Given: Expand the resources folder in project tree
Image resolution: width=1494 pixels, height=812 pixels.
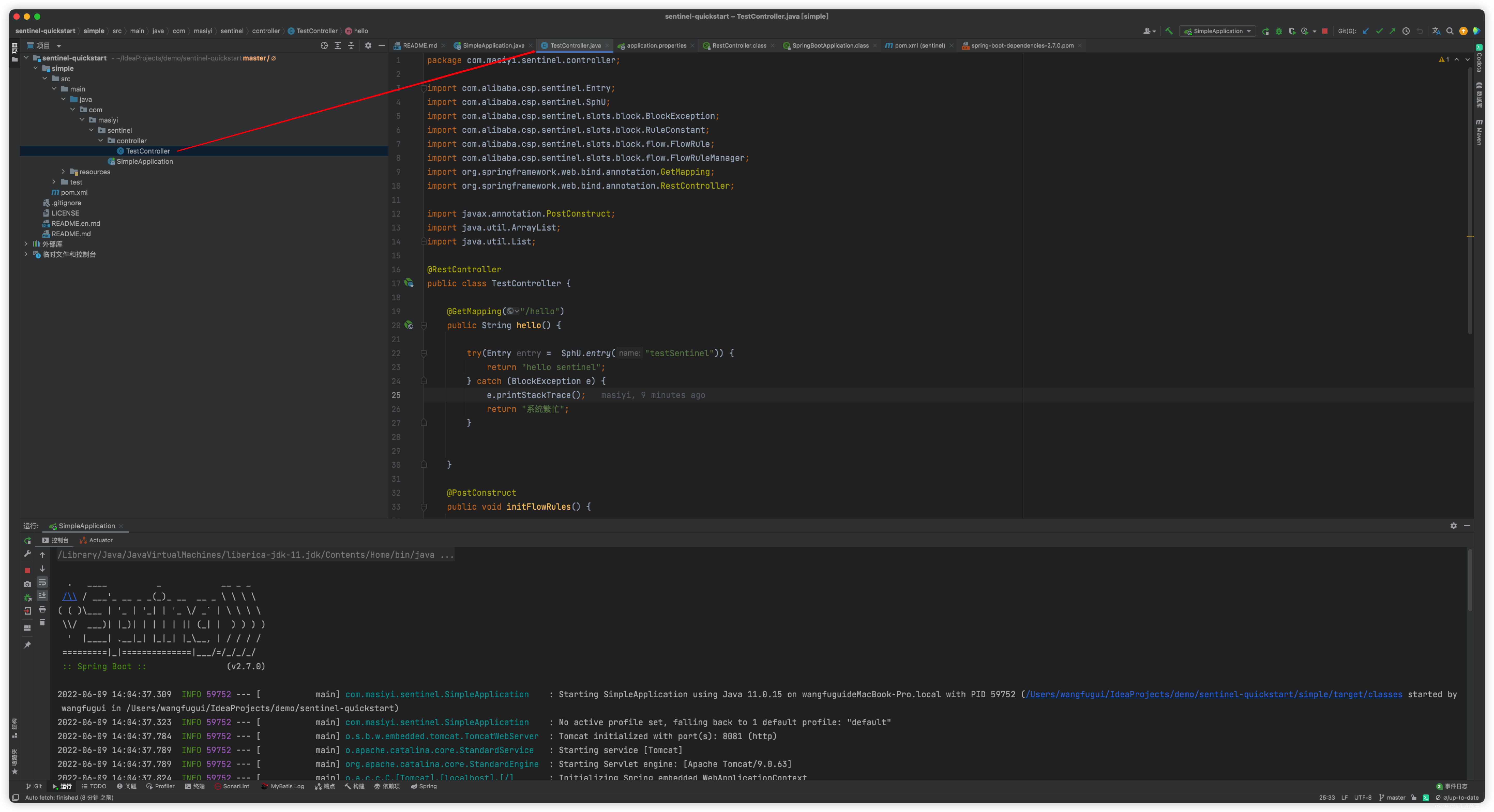Looking at the screenshot, I should 63,172.
